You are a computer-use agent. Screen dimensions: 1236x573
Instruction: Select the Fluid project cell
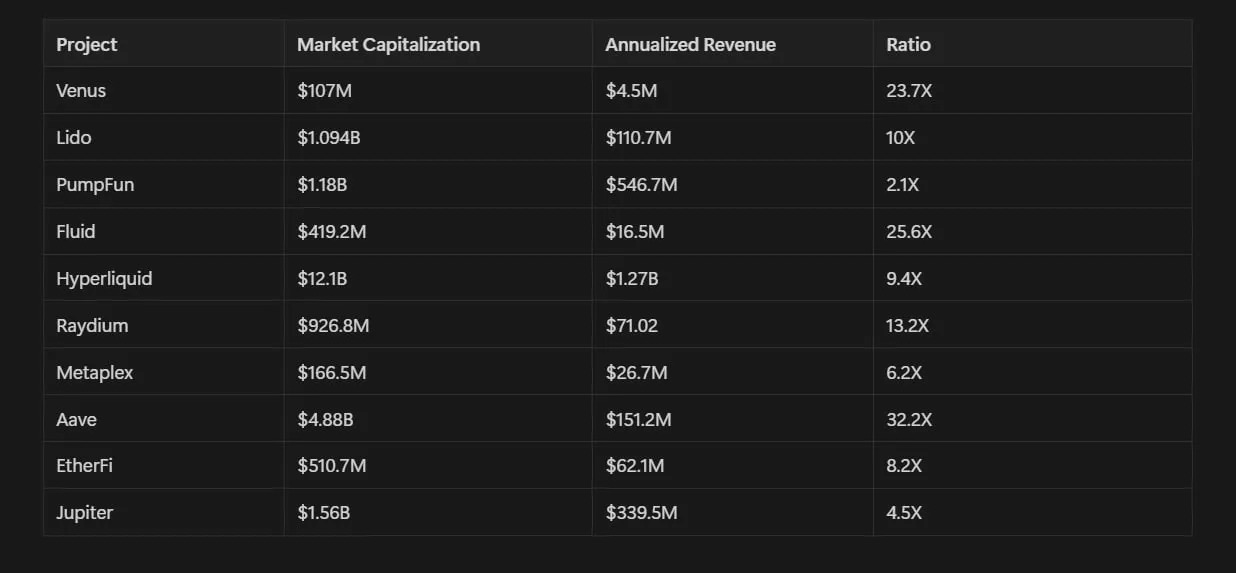click(x=76, y=232)
